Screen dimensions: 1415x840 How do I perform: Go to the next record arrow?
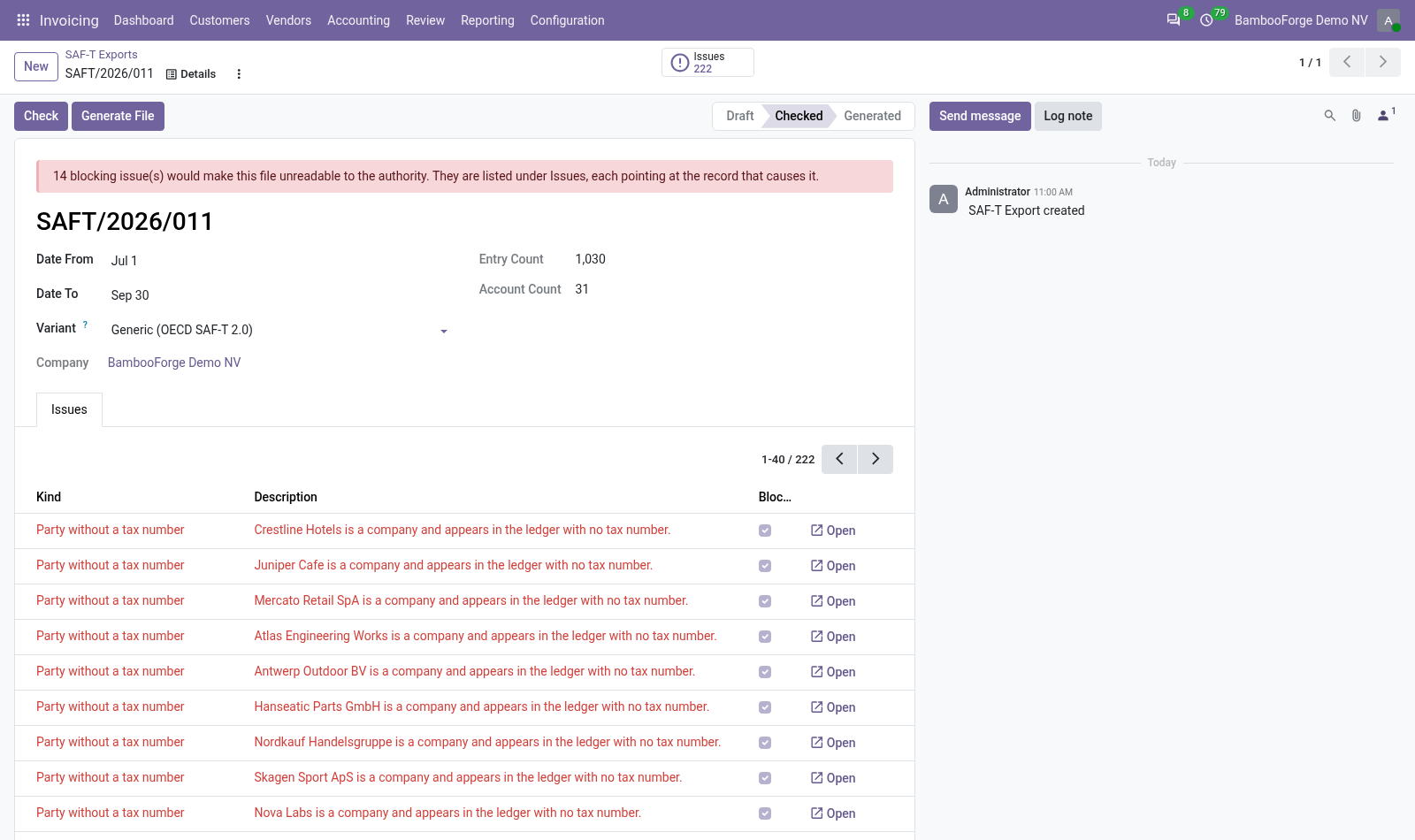point(1383,62)
